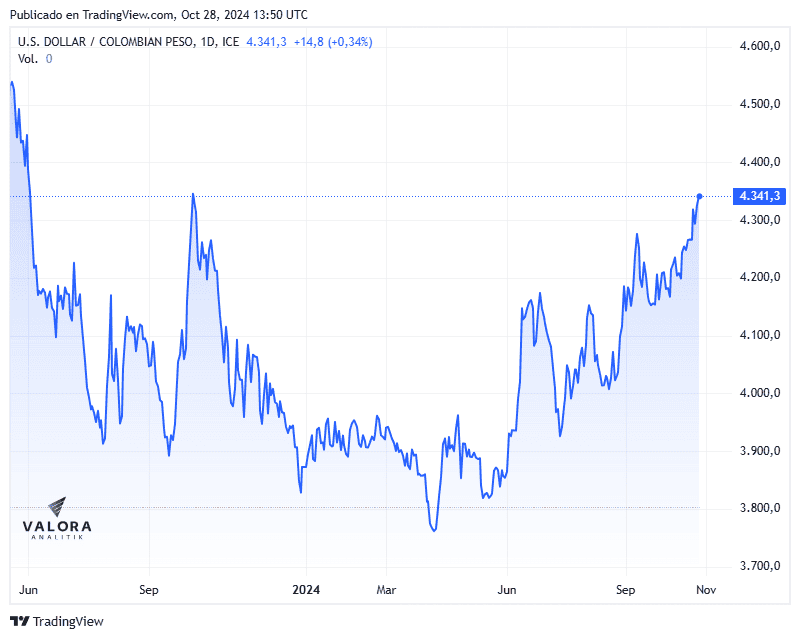This screenshot has width=800, height=639.
Task: Click the 4.200,0 price axis label
Action: pyautogui.click(x=760, y=277)
